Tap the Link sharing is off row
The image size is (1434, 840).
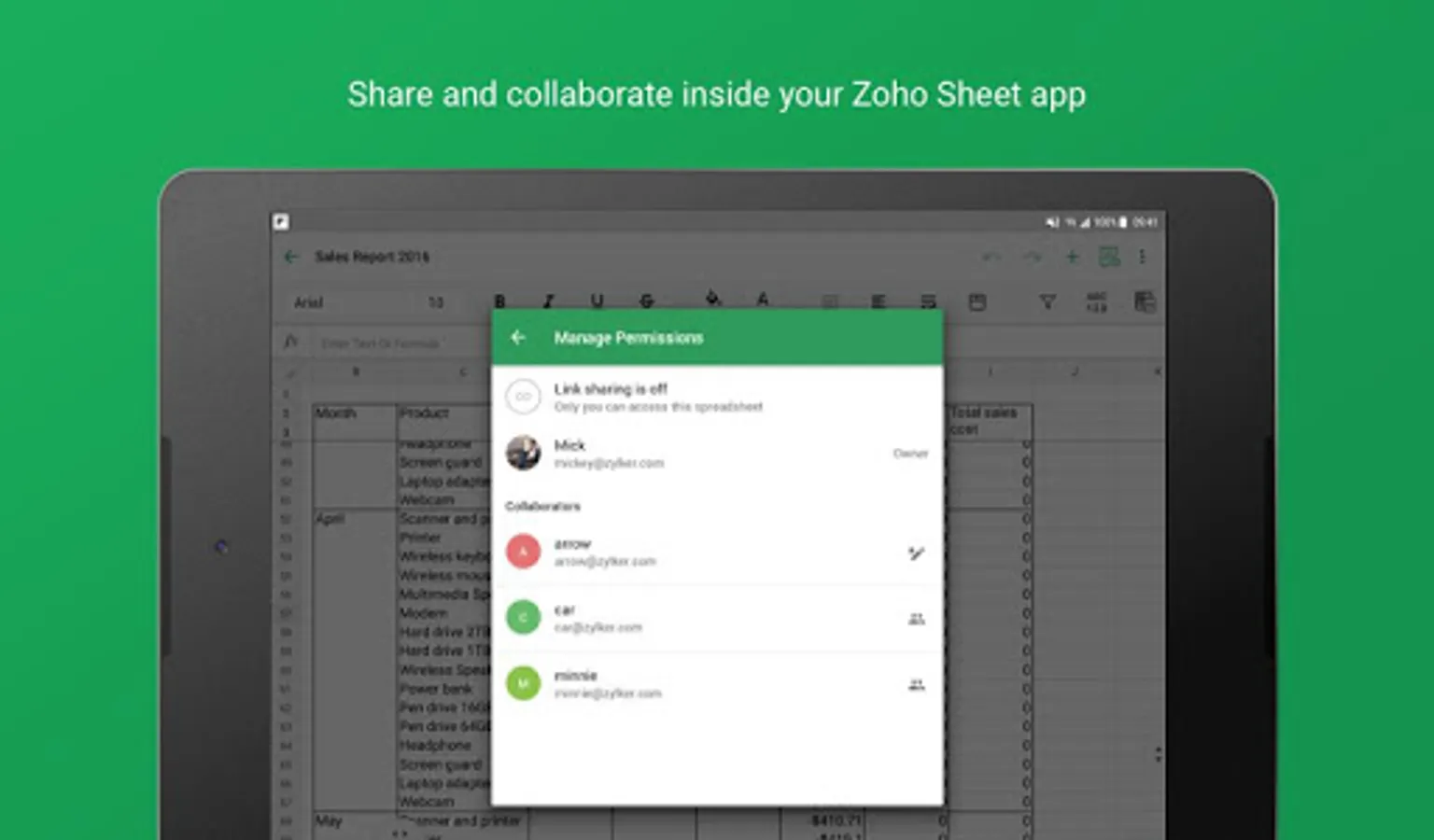coord(717,397)
